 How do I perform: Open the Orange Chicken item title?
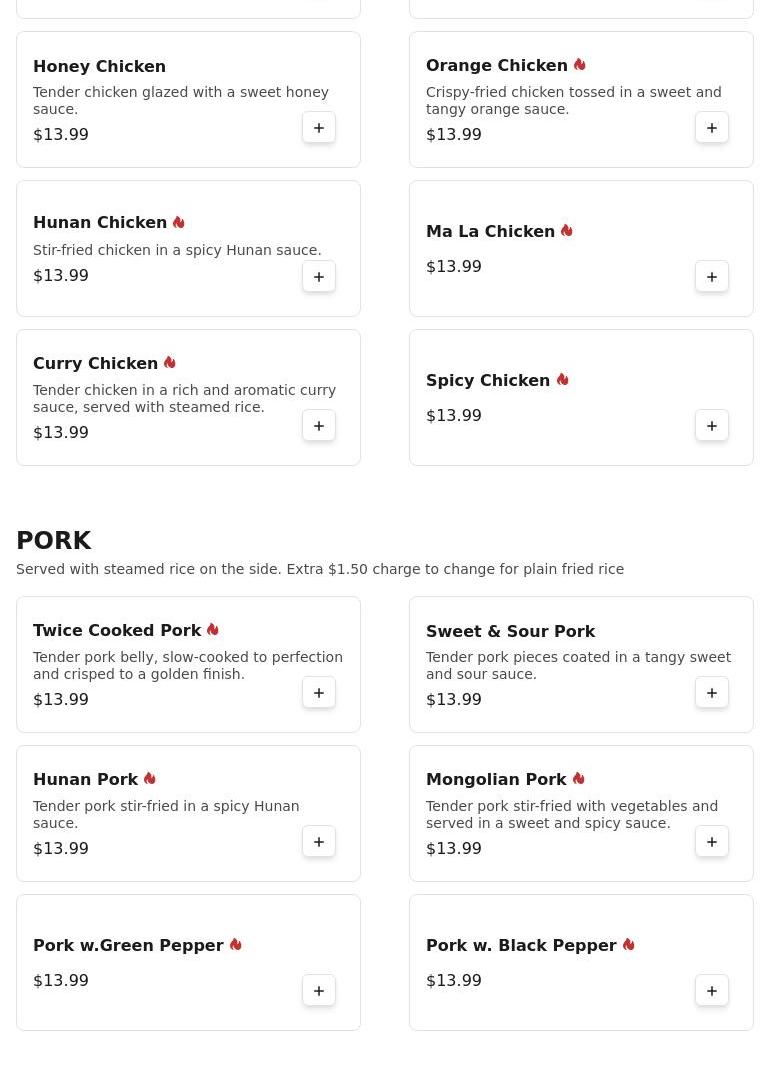(x=496, y=66)
